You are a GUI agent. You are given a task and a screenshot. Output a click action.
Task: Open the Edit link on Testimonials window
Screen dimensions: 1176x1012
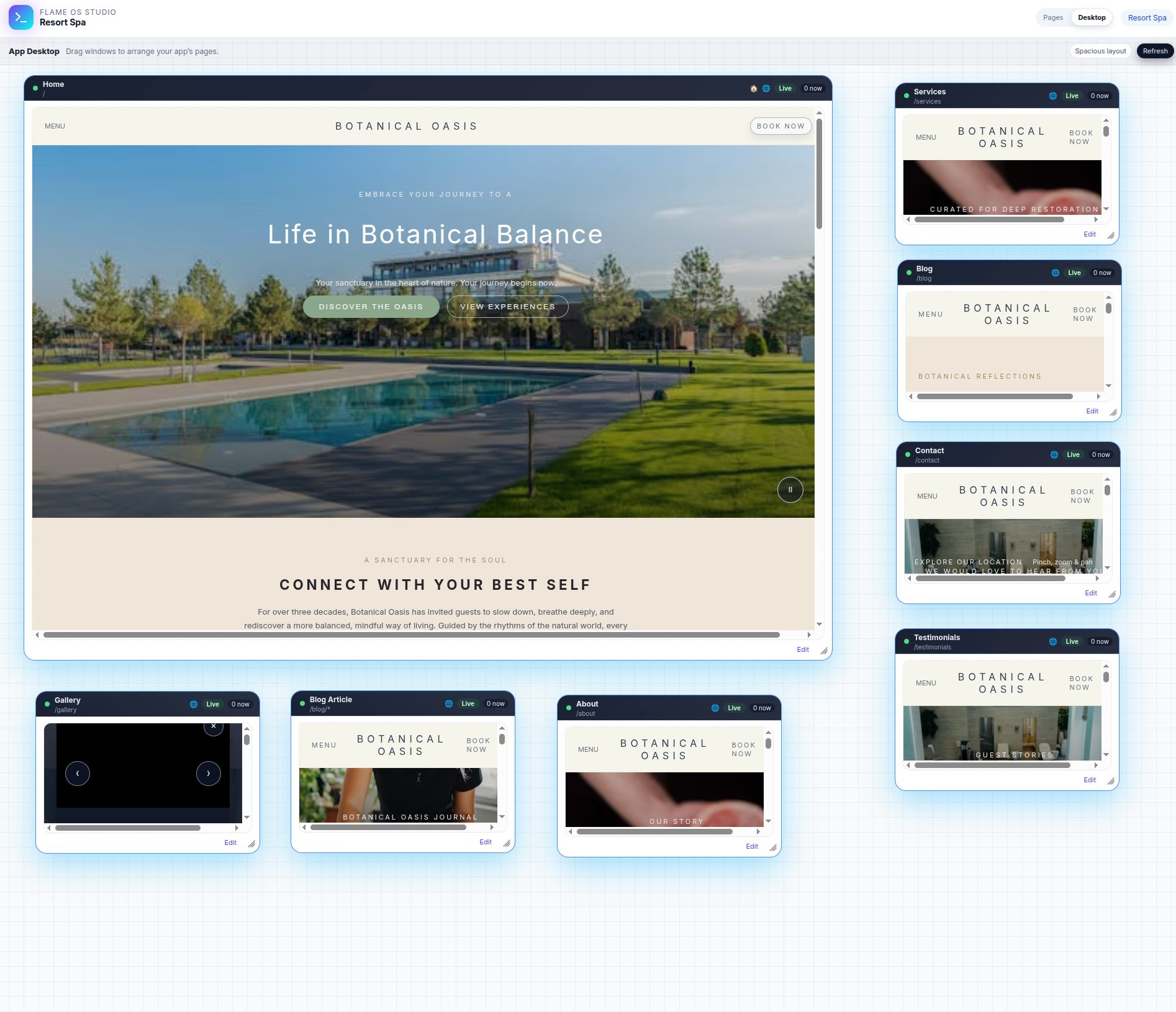tap(1089, 780)
